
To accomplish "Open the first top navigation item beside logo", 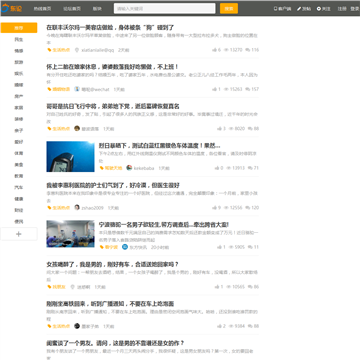I will click(x=42, y=9).
